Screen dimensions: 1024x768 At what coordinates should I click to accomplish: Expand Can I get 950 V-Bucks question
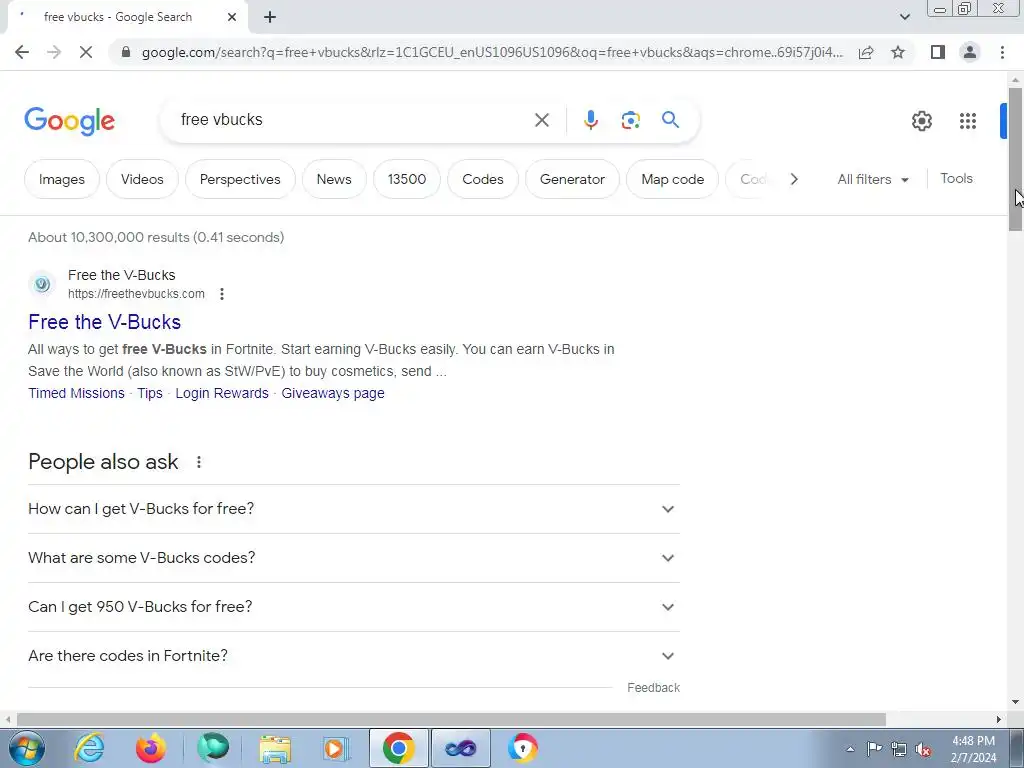pos(354,607)
